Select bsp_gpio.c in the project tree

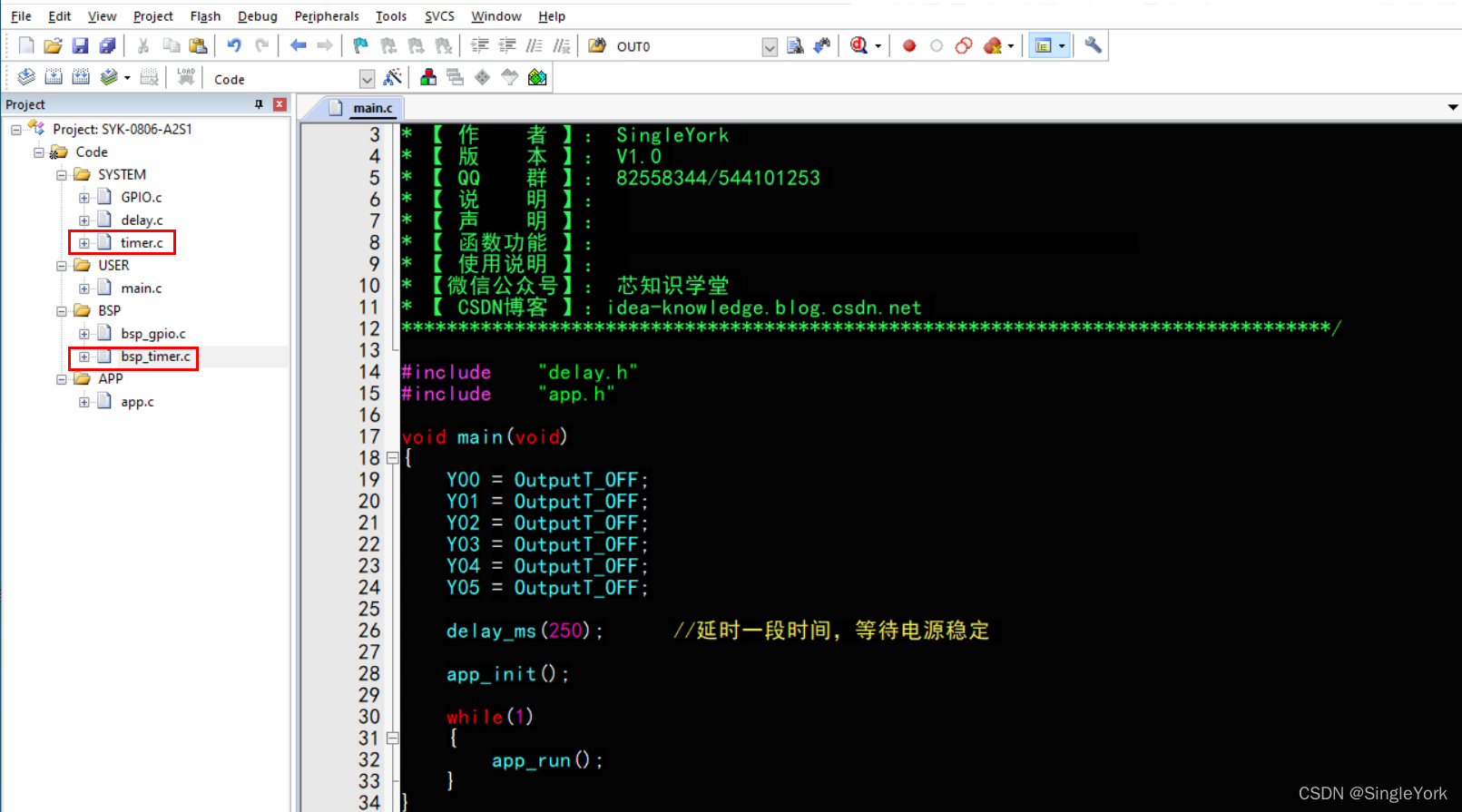pyautogui.click(x=153, y=334)
